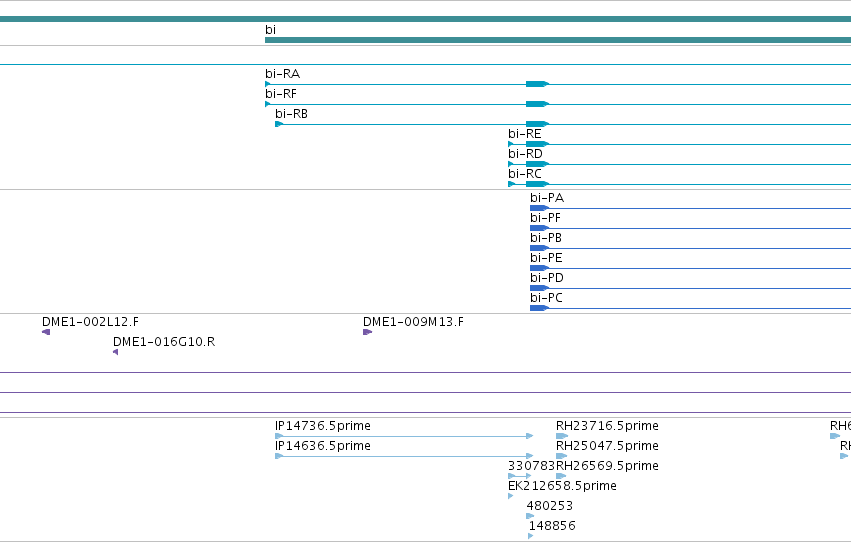
Task: Select the bi gene label
Action: (x=270, y=30)
